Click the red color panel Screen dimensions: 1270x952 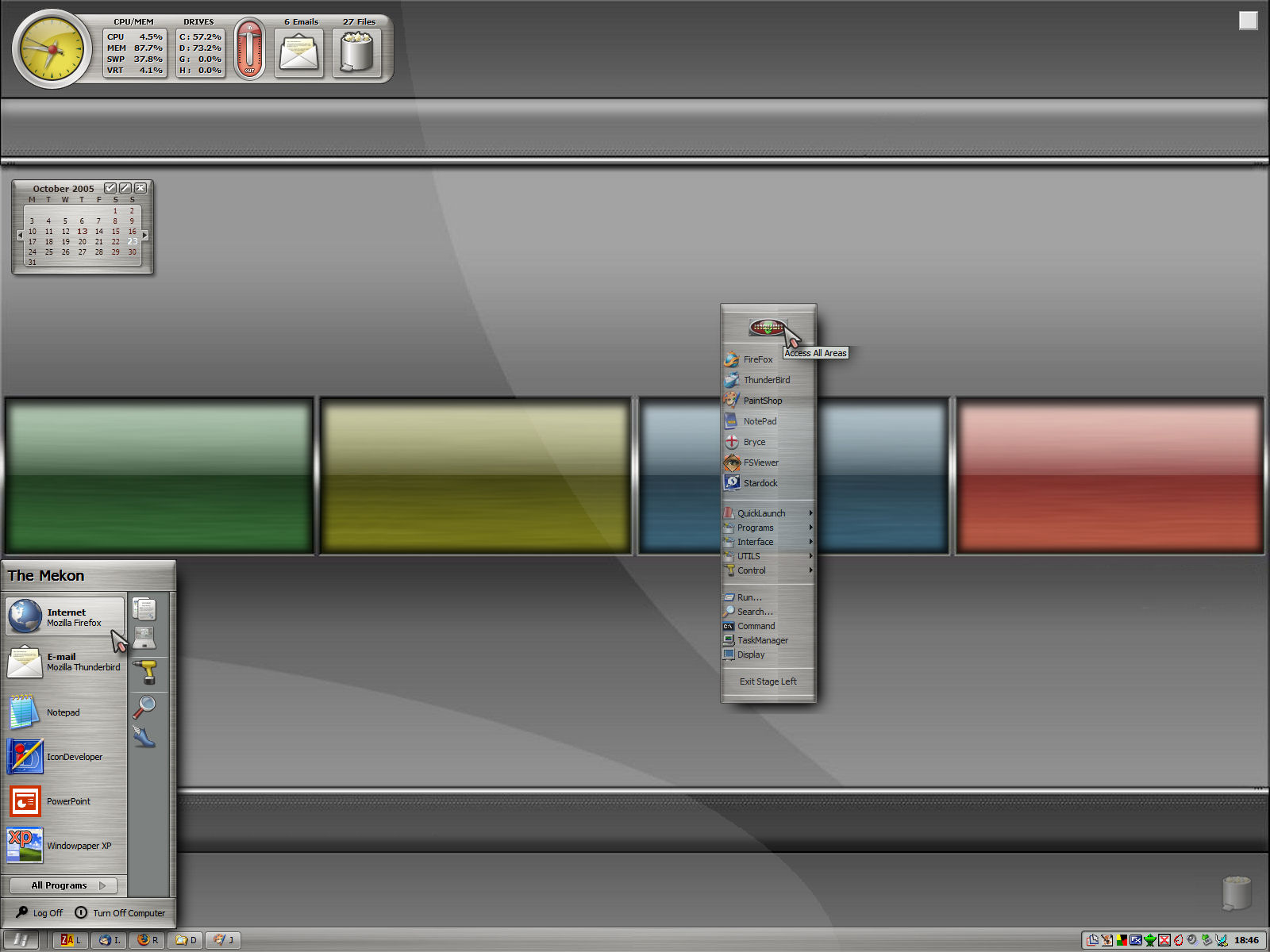(1110, 475)
